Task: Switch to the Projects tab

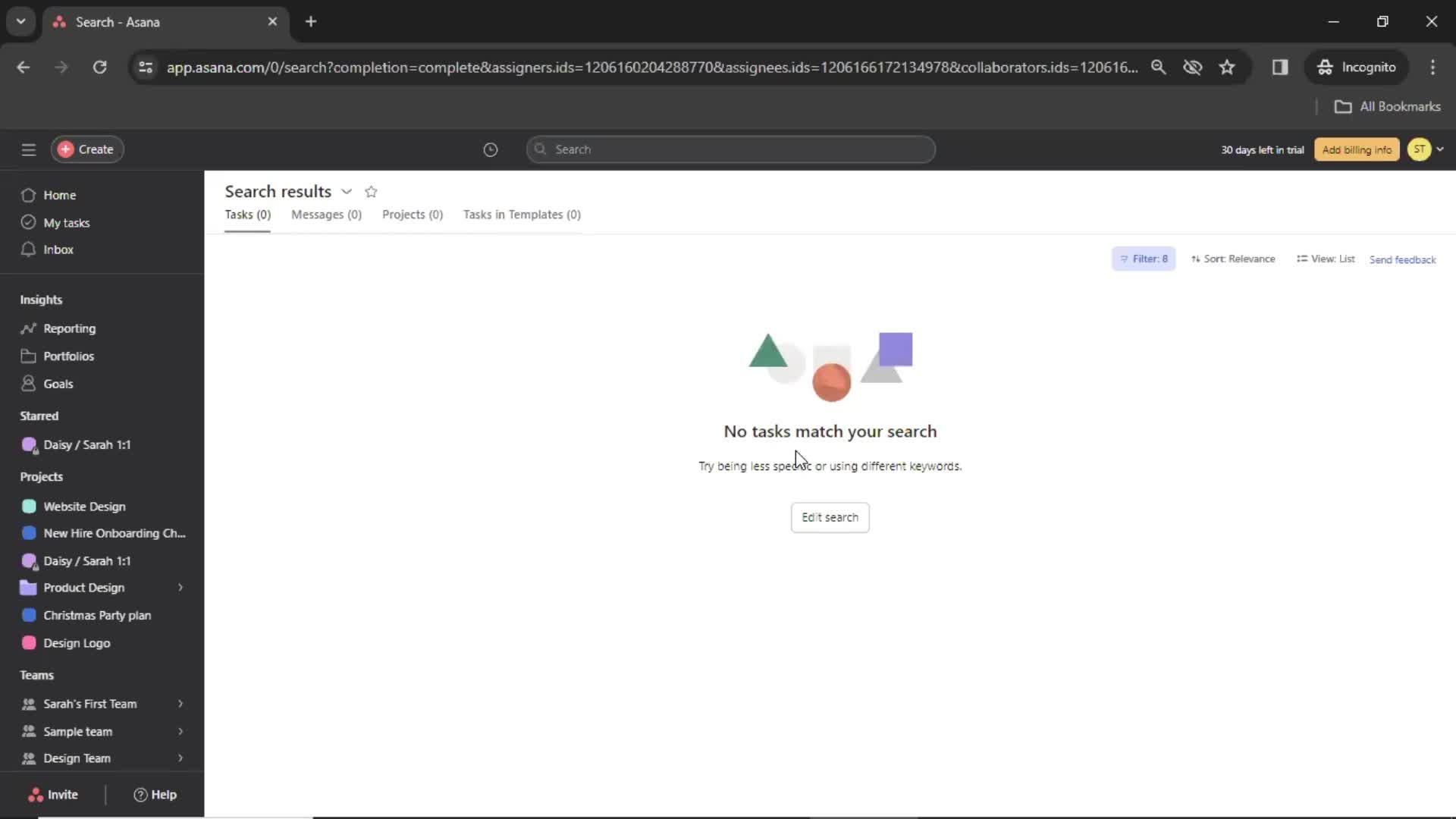Action: click(413, 214)
